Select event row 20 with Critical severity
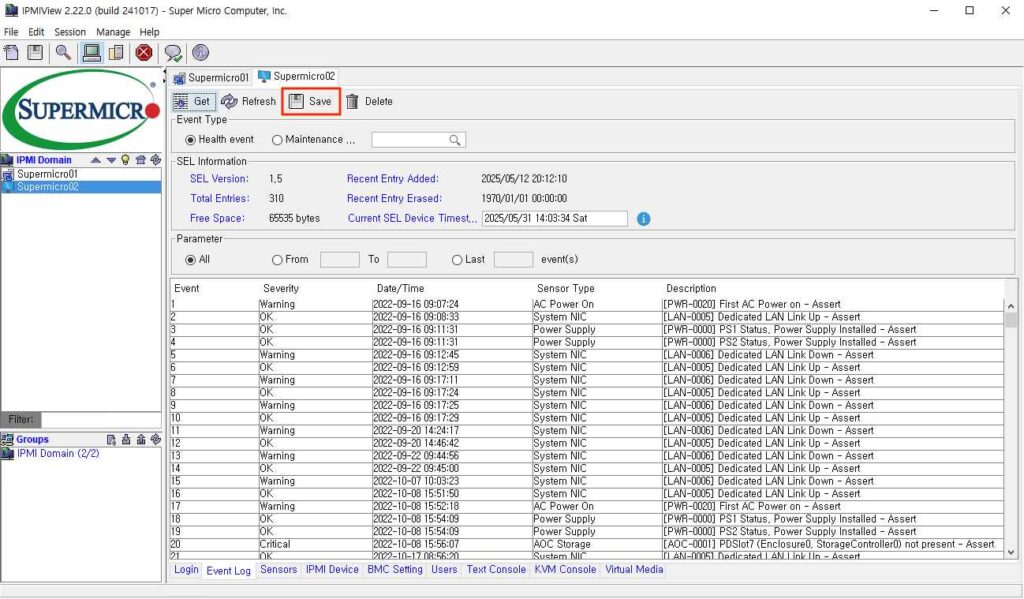The width and height of the screenshot is (1024, 599). 586,544
